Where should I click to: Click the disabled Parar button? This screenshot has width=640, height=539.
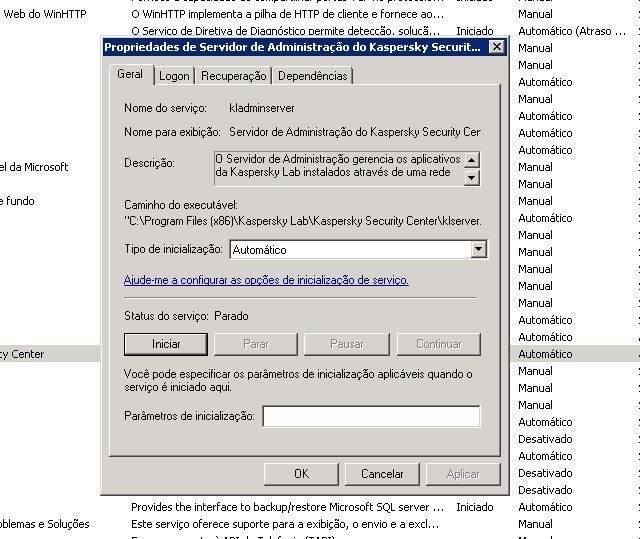point(256,344)
